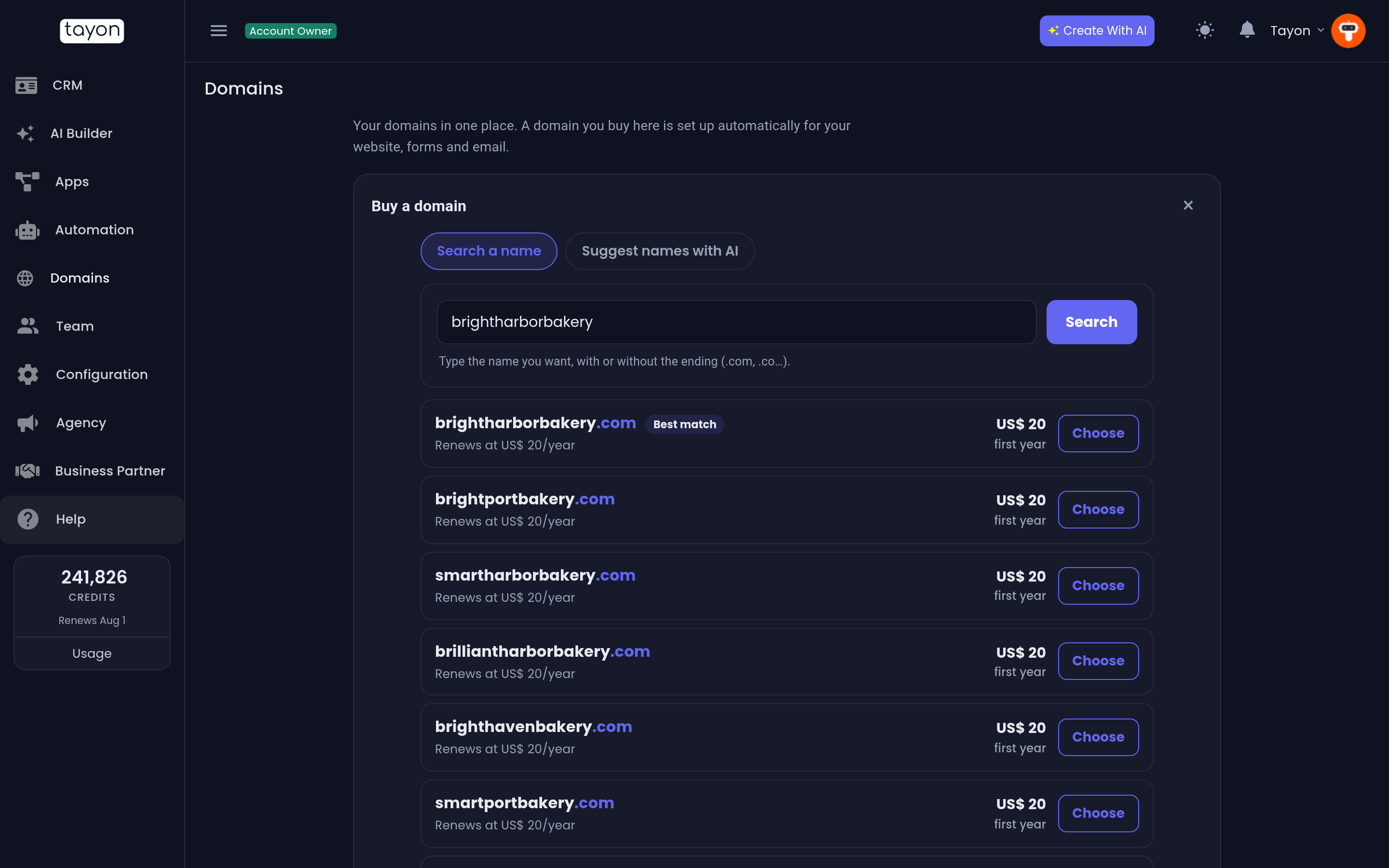Image resolution: width=1389 pixels, height=868 pixels.
Task: Click the Automation robot icon
Action: coord(27,230)
